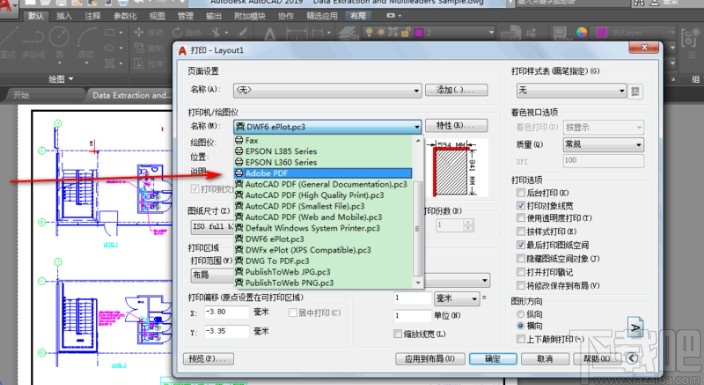Open the 输出 ribbon tab
704x385 pixels.
pos(214,17)
